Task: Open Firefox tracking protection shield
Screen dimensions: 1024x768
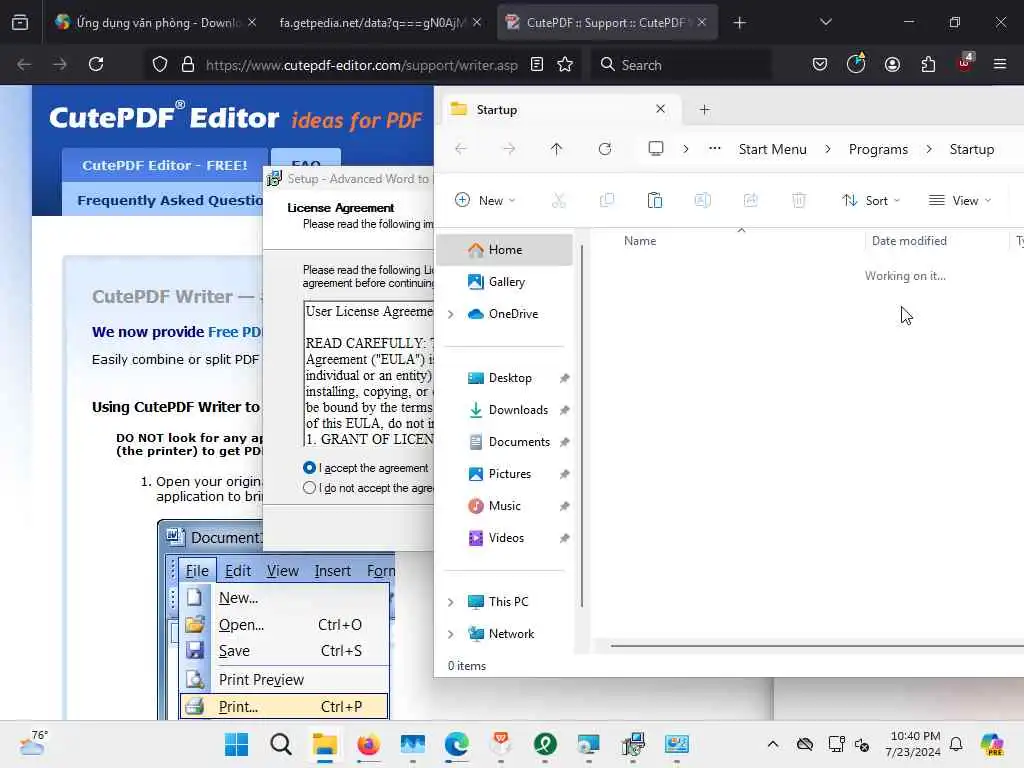Action: point(160,64)
